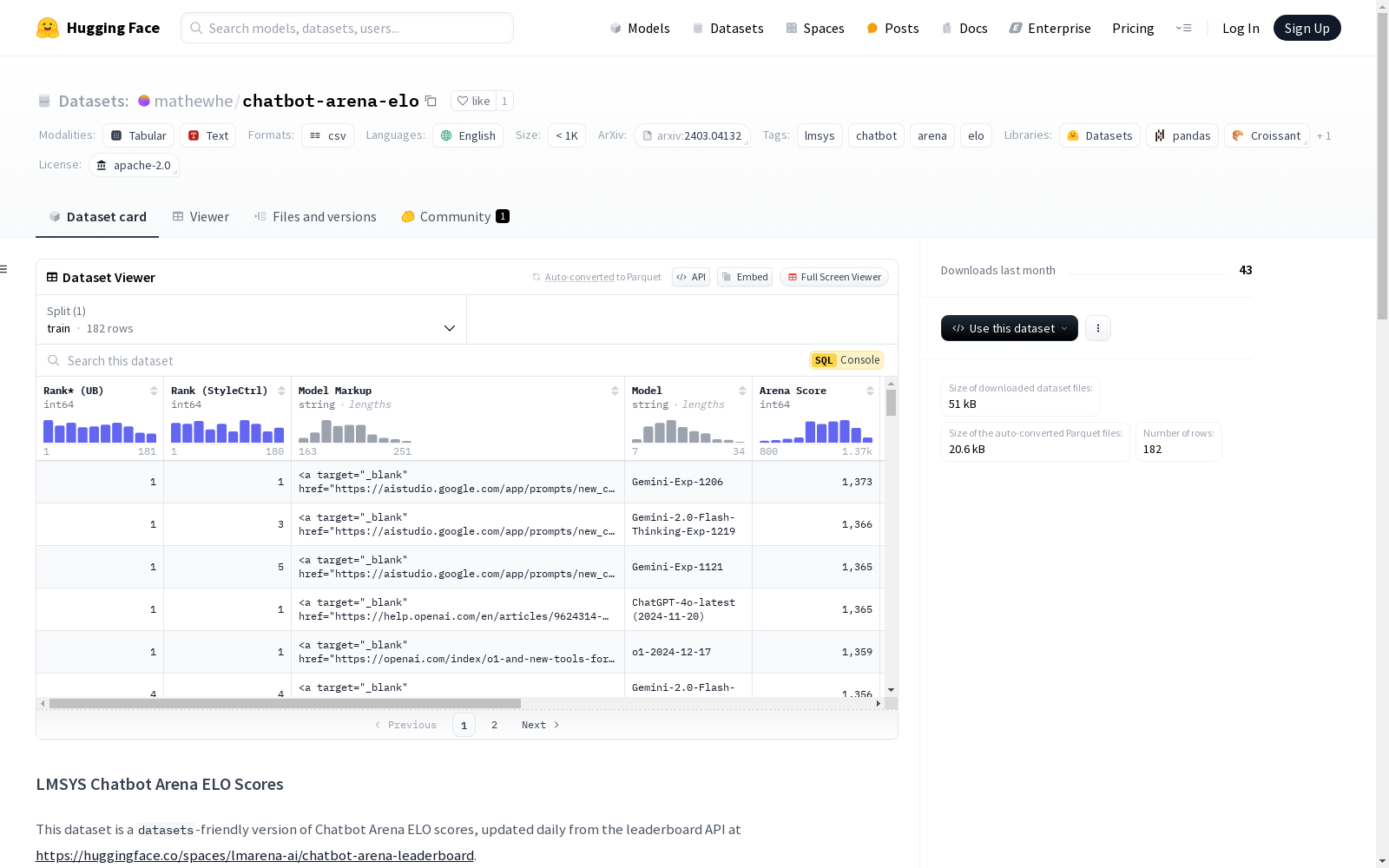Sort by the Arena Score column
Screen dimensions: 1389x868
870,391
